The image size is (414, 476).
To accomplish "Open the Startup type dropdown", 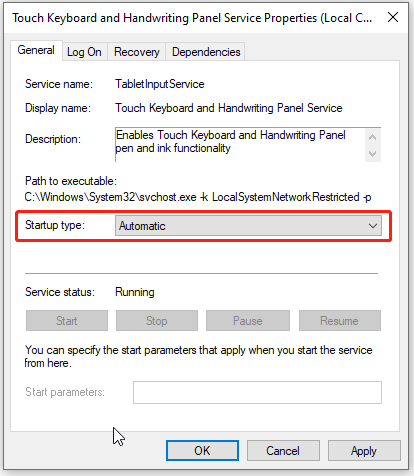I will [248, 226].
